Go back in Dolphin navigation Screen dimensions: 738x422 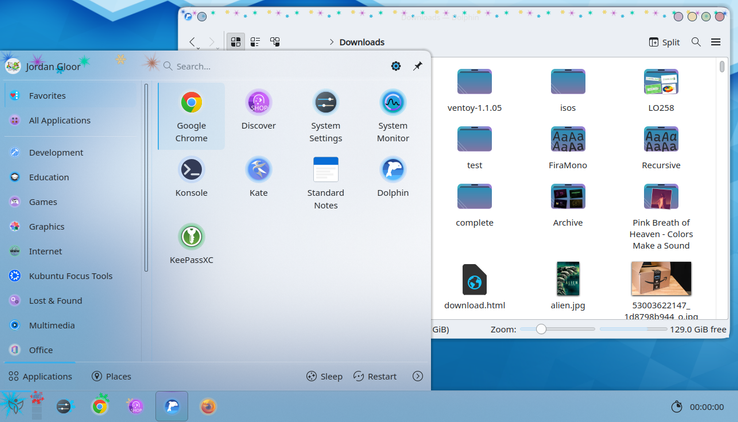click(x=193, y=42)
